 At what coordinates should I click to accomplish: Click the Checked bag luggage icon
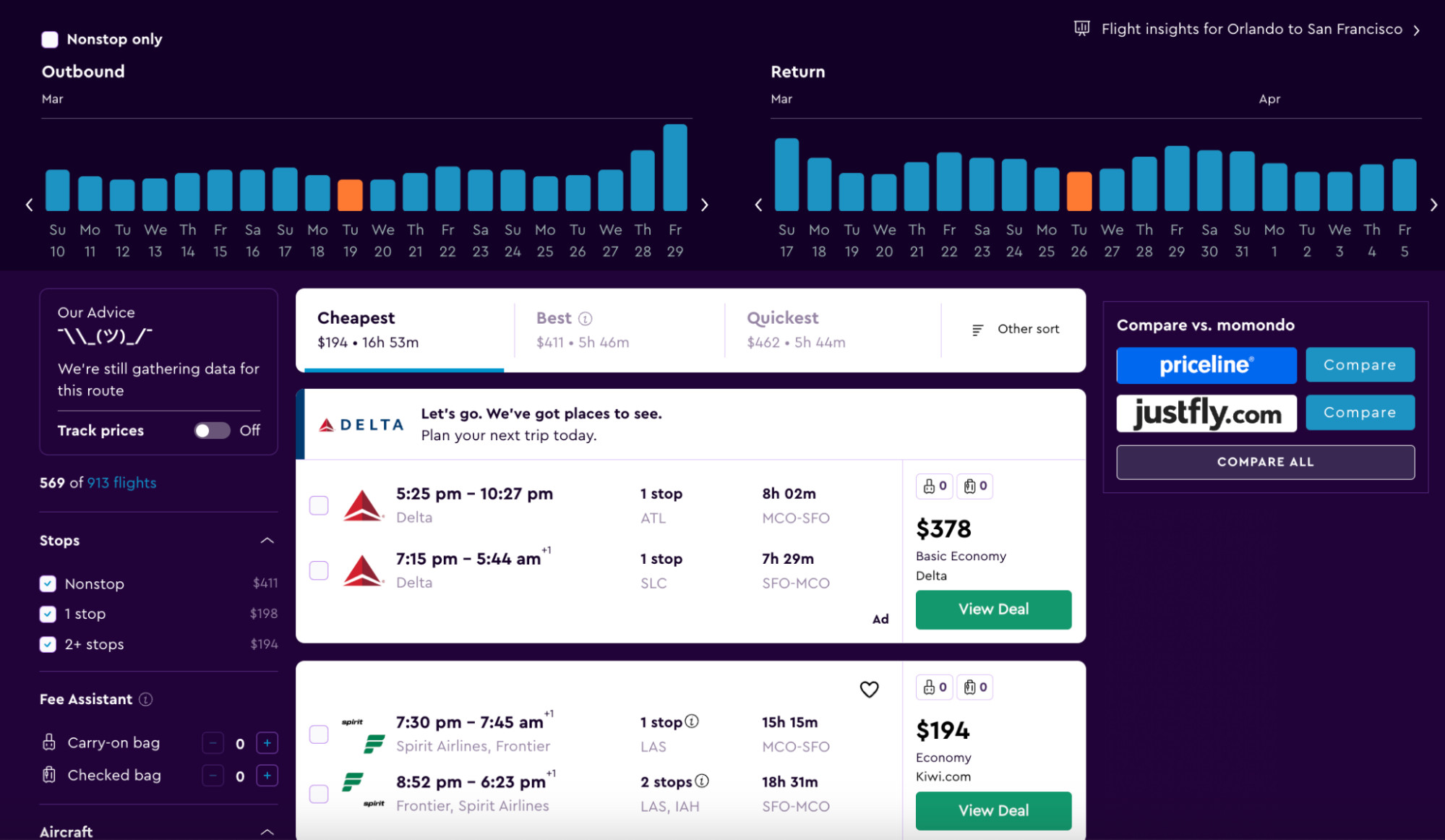click(x=49, y=774)
